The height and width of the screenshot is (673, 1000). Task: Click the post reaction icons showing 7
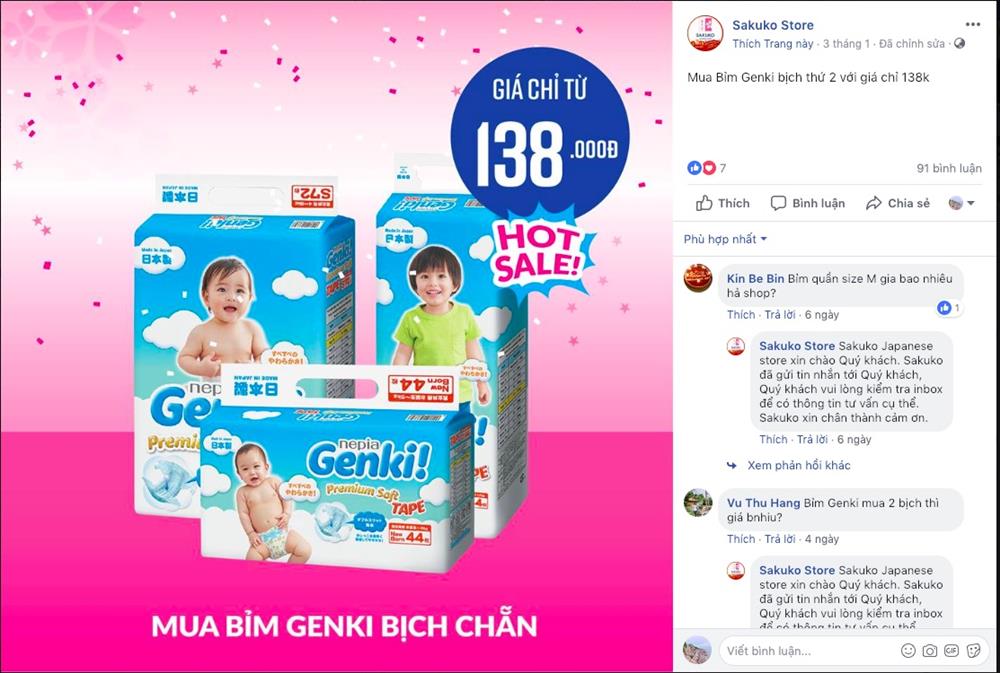[707, 168]
